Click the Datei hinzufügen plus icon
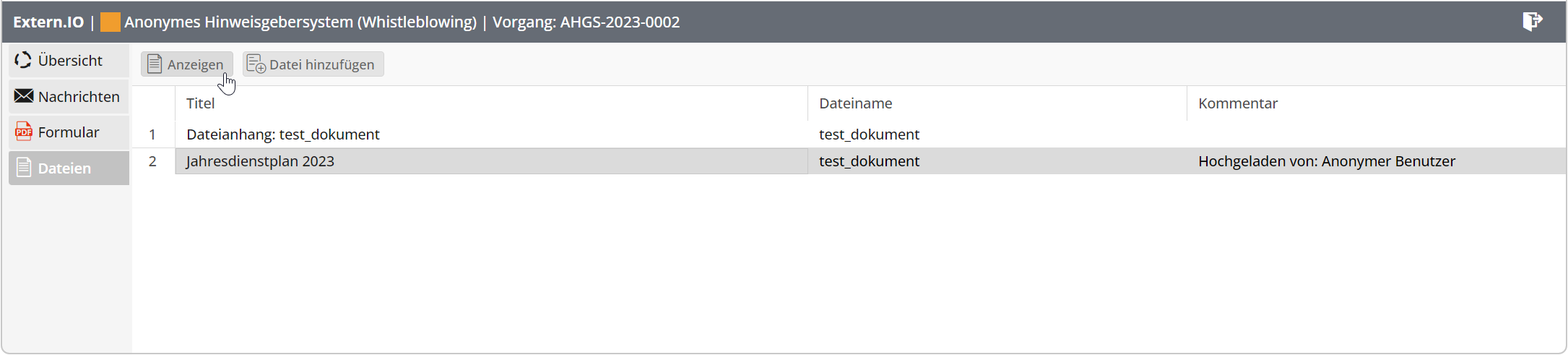1568x355 pixels. 256,64
